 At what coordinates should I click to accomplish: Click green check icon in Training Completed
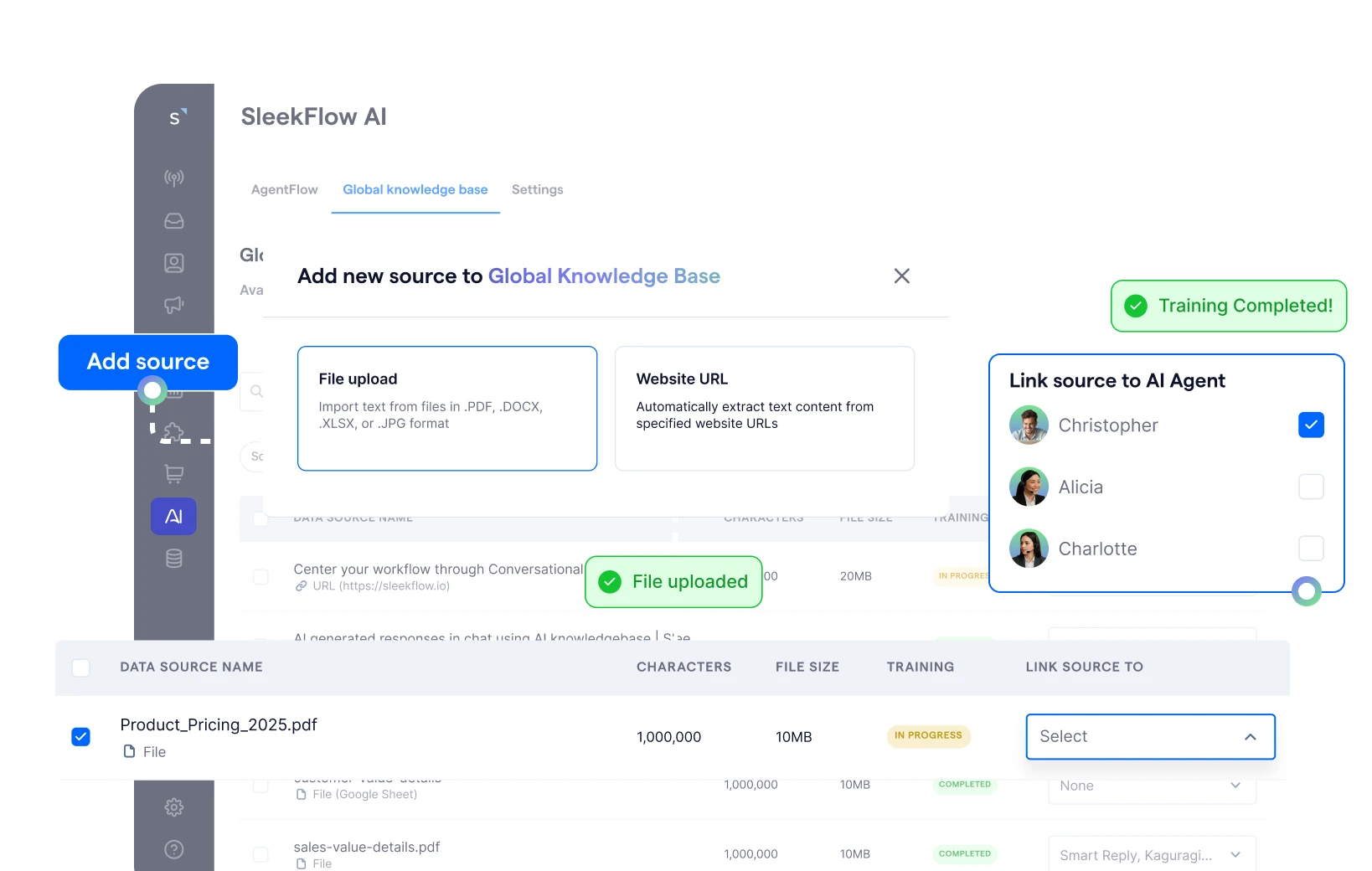point(1136,306)
